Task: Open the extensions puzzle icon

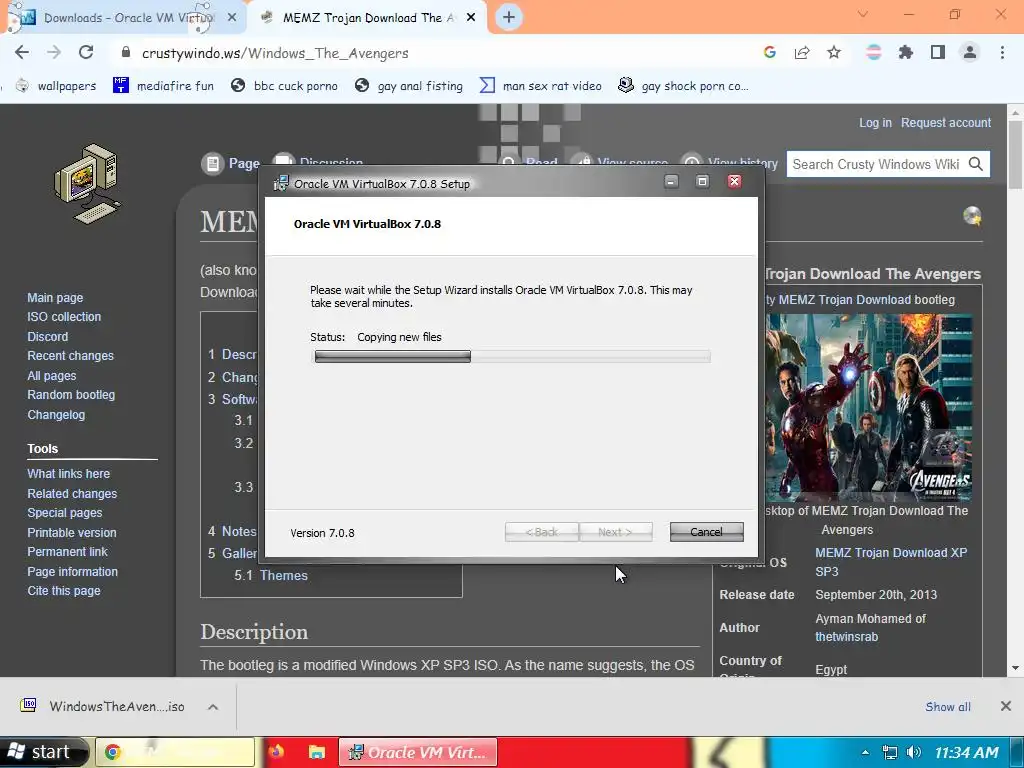Action: [906, 53]
